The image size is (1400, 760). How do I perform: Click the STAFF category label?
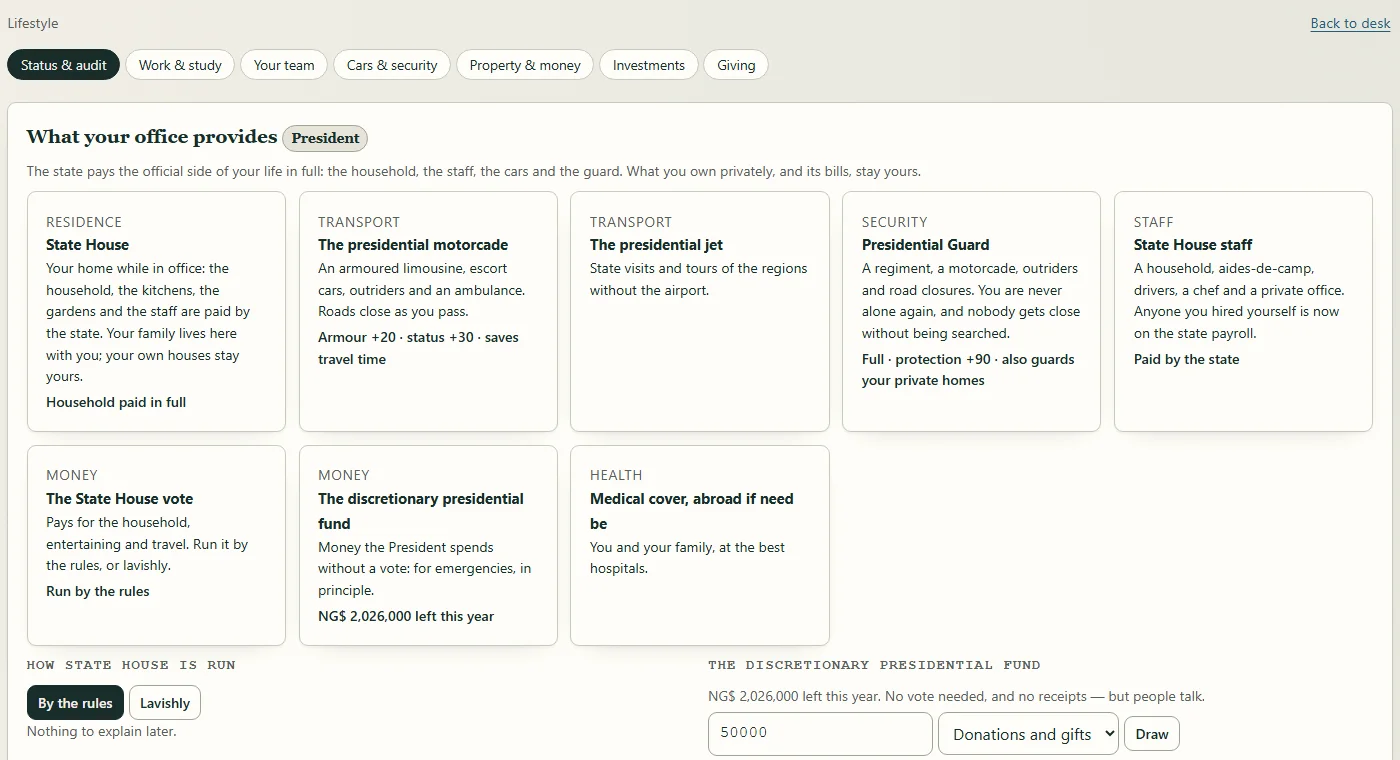click(x=1154, y=222)
